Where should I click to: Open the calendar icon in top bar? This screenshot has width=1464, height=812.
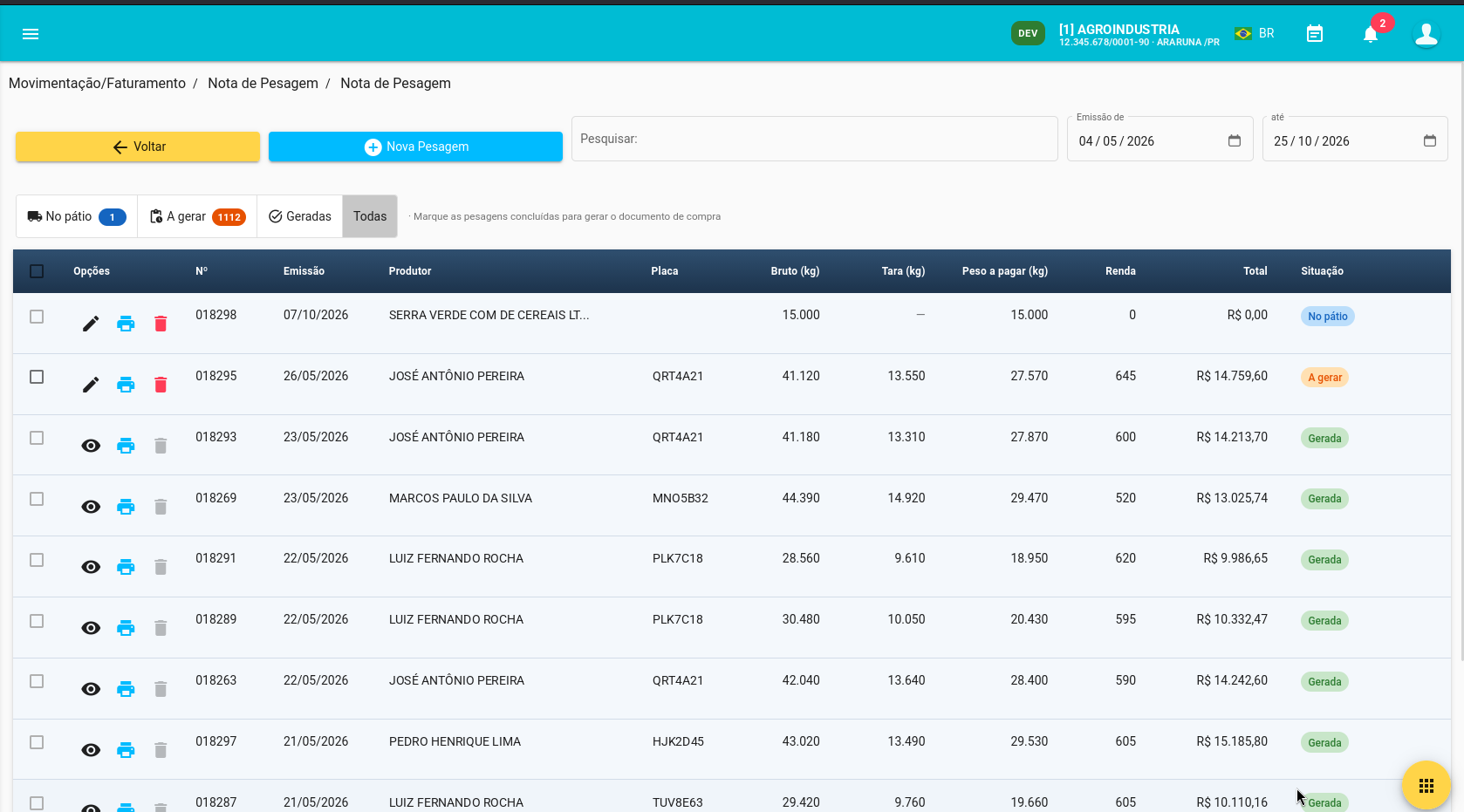1315,34
